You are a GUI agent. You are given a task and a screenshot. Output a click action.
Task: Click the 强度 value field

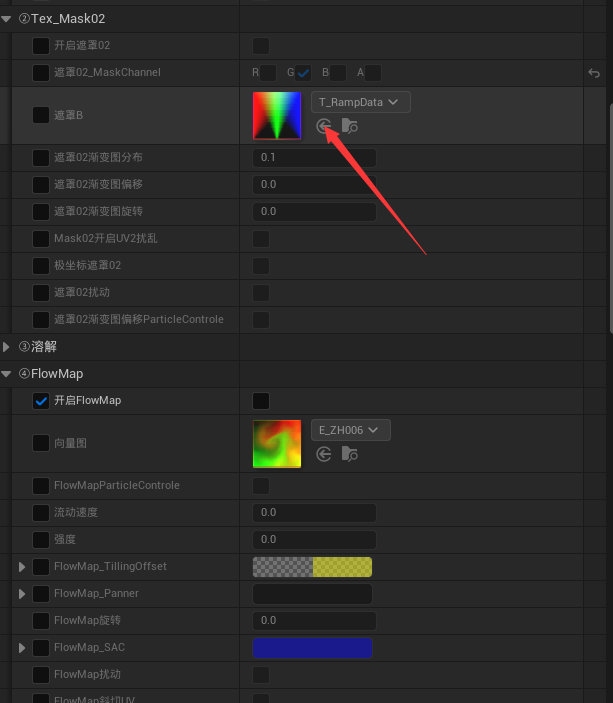pyautogui.click(x=314, y=540)
